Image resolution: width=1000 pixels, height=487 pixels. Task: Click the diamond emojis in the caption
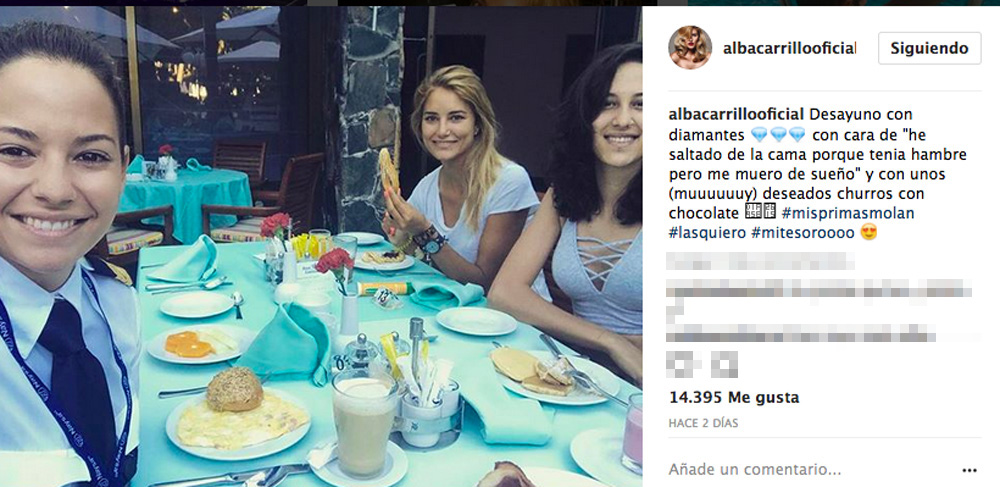(778, 135)
